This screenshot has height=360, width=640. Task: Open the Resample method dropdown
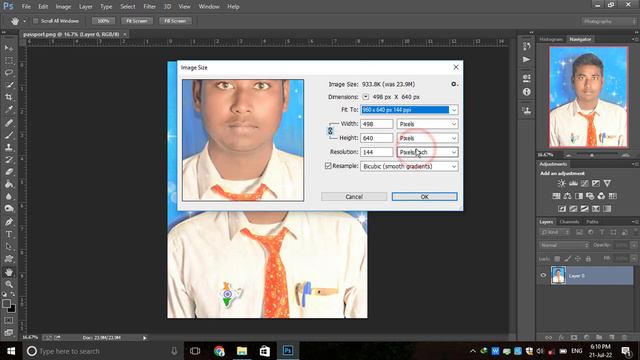[x=409, y=166]
